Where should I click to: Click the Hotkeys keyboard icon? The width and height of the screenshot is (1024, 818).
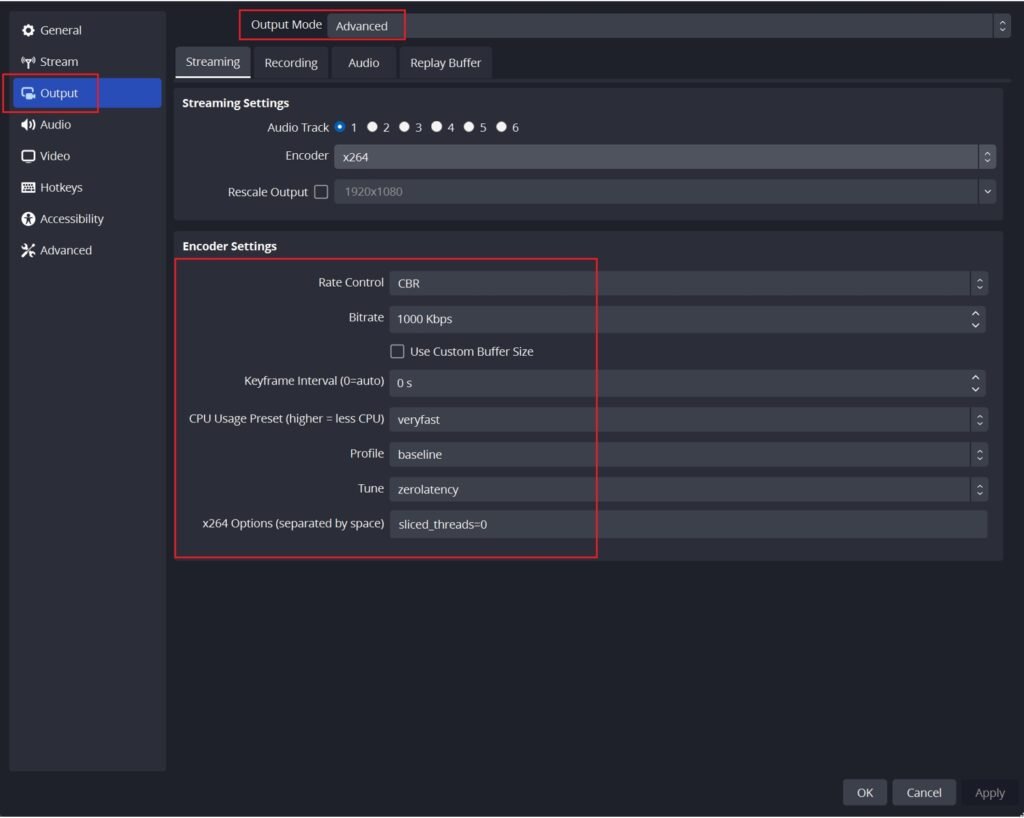click(28, 188)
